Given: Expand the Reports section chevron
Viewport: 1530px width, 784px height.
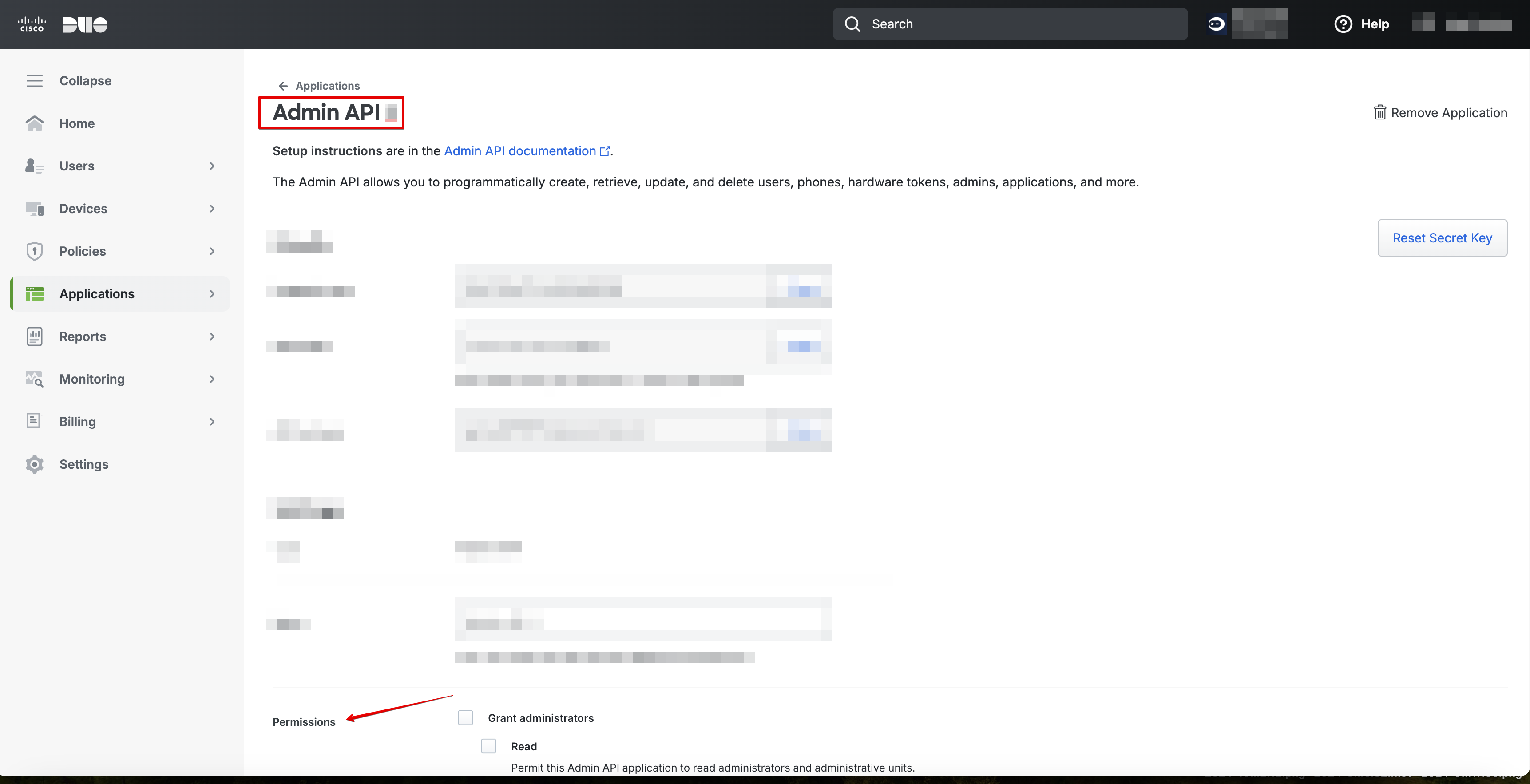Looking at the screenshot, I should 212,336.
